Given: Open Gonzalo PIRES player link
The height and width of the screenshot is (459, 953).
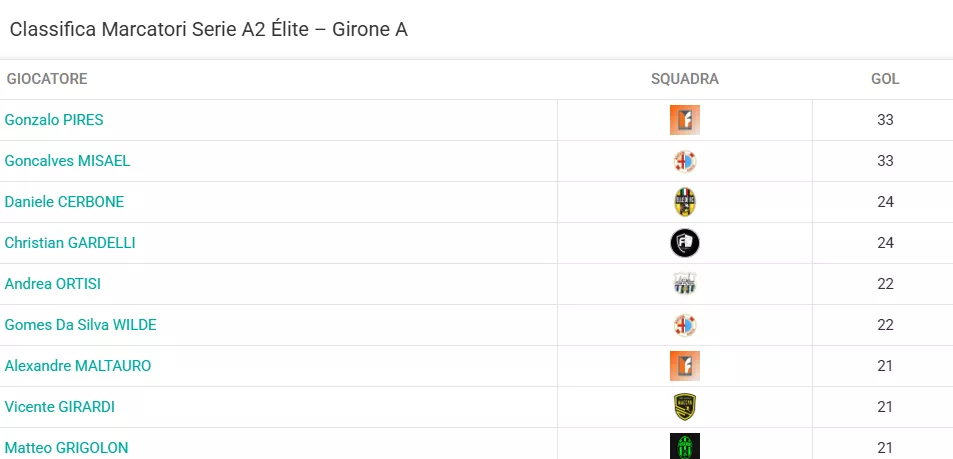Looking at the screenshot, I should click(x=54, y=120).
